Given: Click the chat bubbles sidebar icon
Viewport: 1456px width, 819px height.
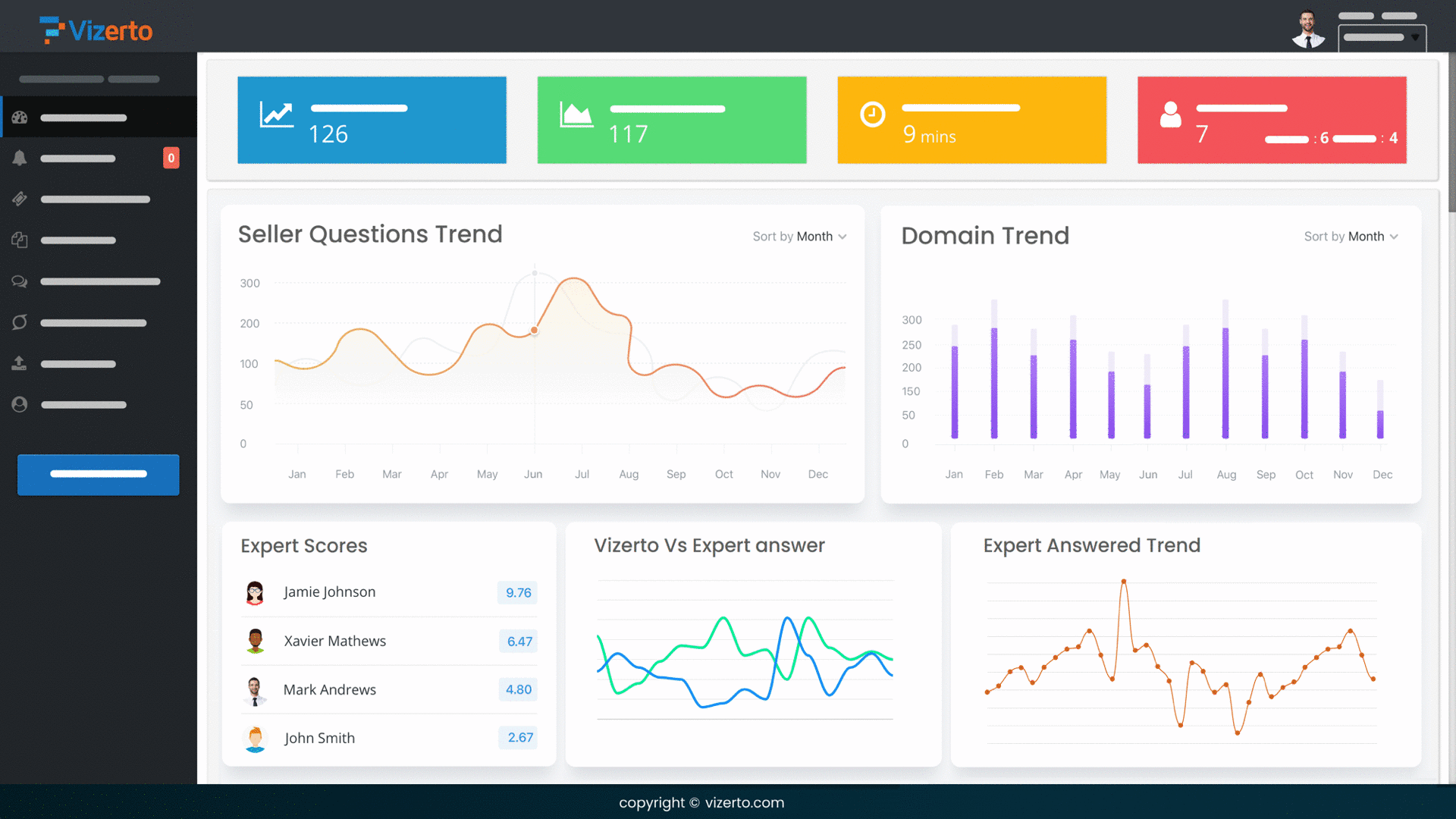Looking at the screenshot, I should pyautogui.click(x=20, y=281).
